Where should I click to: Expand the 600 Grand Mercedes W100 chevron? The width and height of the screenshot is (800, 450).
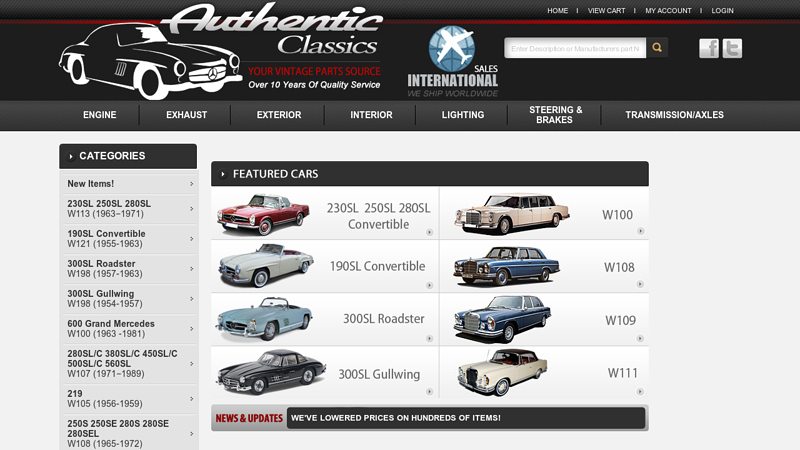click(x=192, y=329)
